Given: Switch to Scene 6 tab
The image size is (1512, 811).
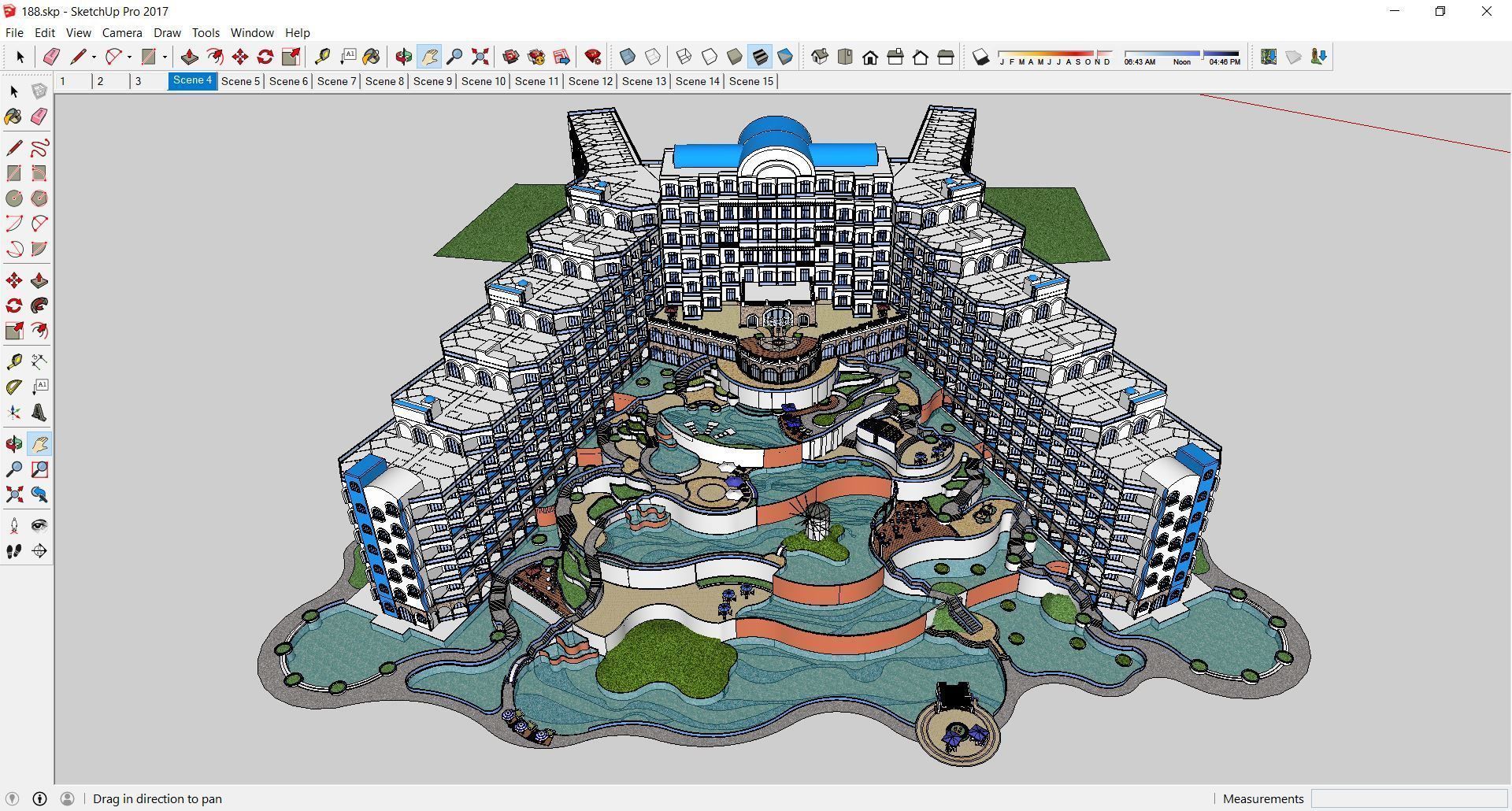Looking at the screenshot, I should click(288, 81).
